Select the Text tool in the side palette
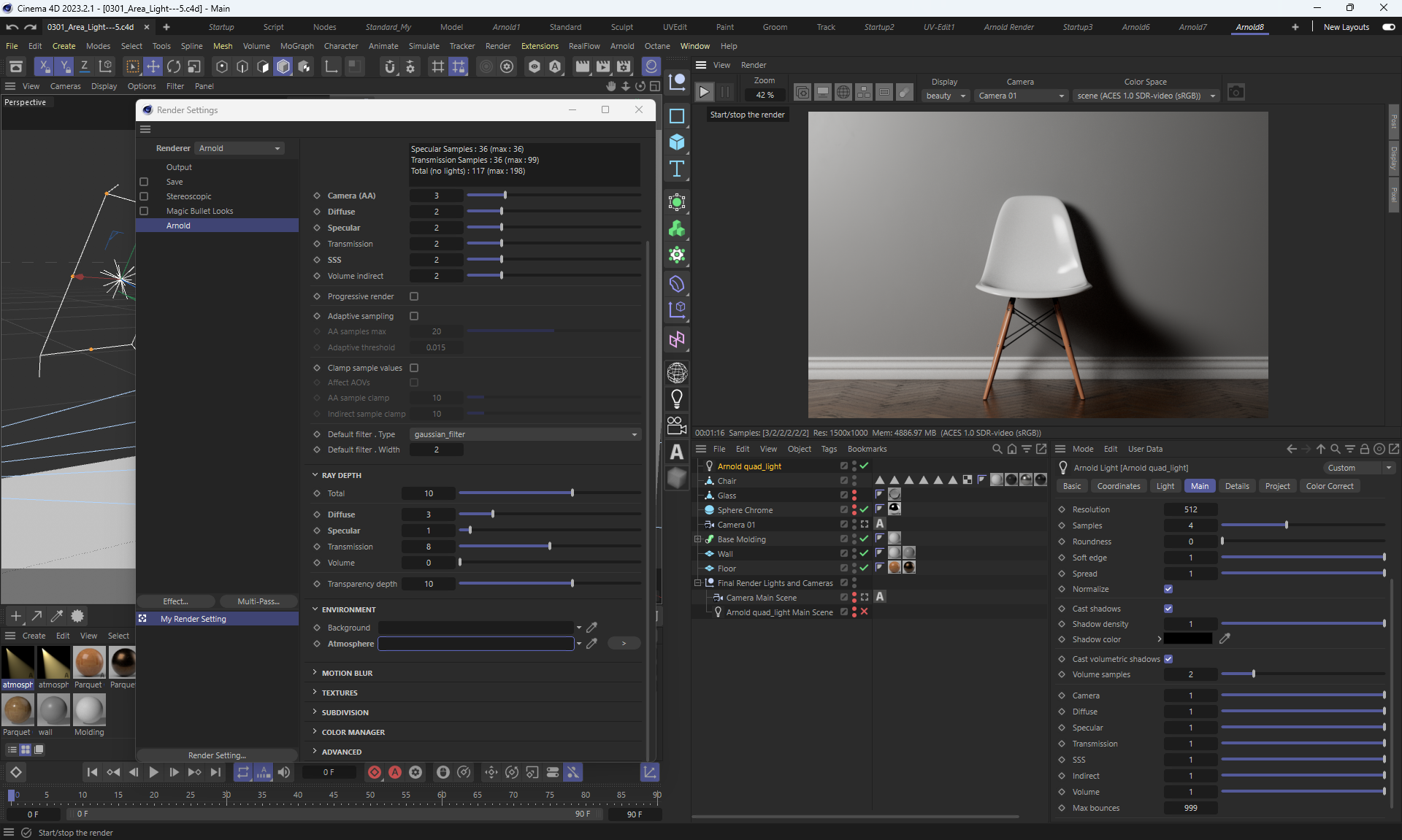 click(677, 169)
